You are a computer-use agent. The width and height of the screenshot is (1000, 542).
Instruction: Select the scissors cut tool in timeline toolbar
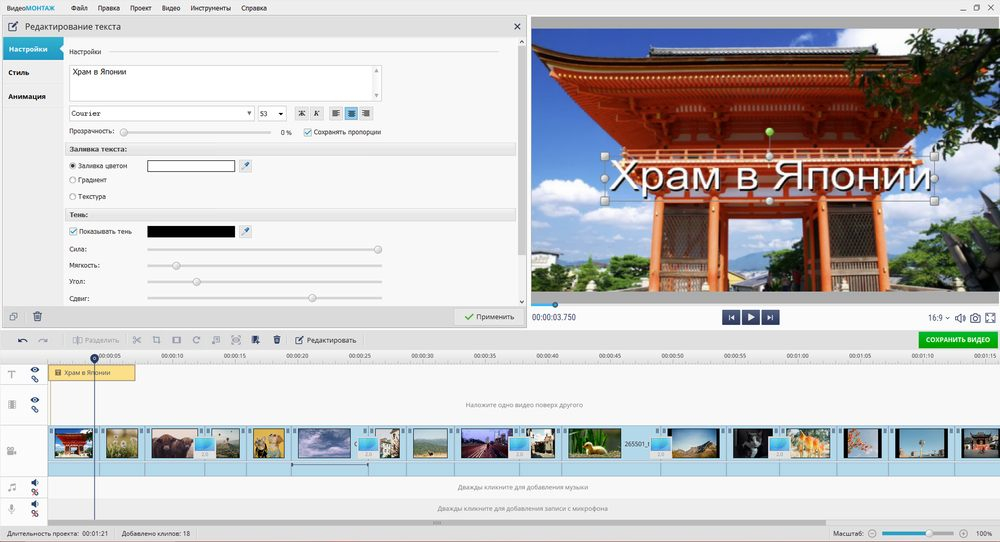point(136,340)
